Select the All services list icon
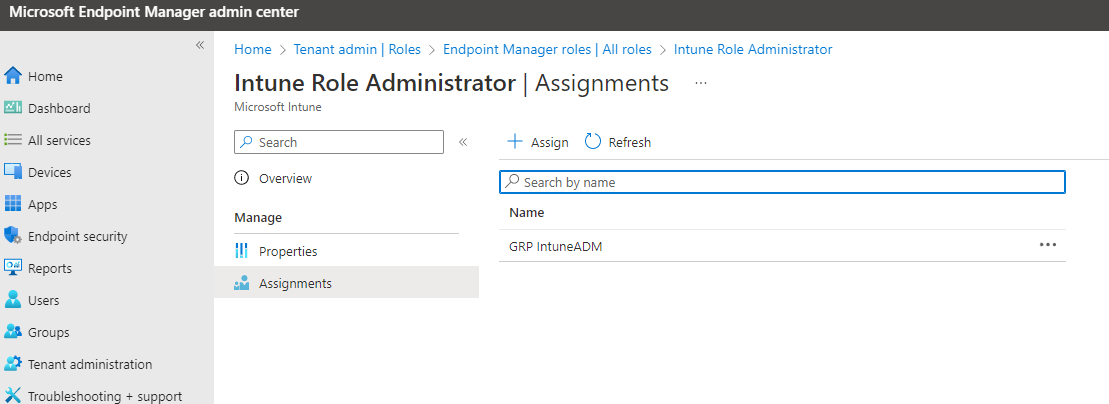 (x=13, y=140)
